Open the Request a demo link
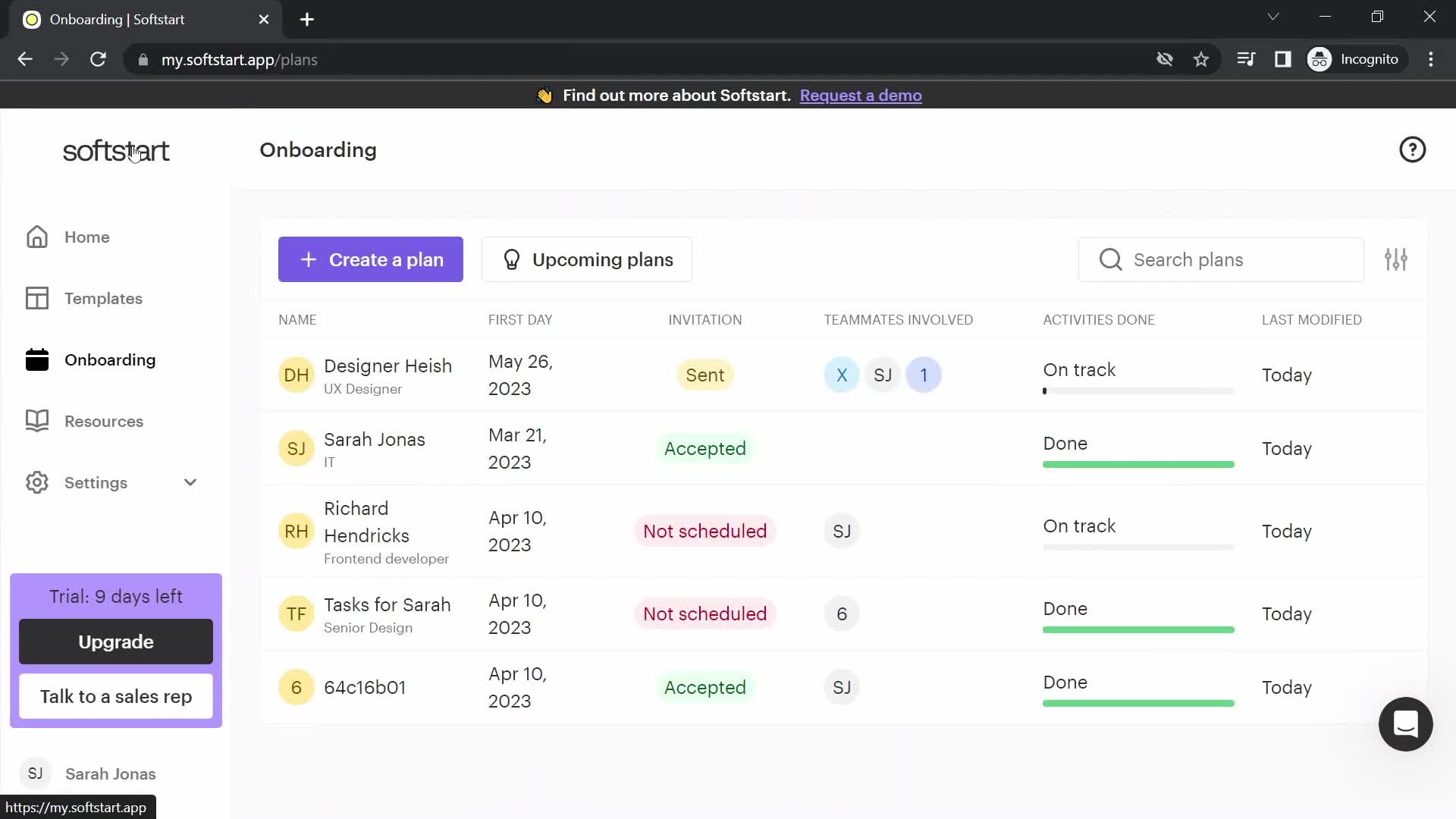The image size is (1456, 819). coord(861,95)
